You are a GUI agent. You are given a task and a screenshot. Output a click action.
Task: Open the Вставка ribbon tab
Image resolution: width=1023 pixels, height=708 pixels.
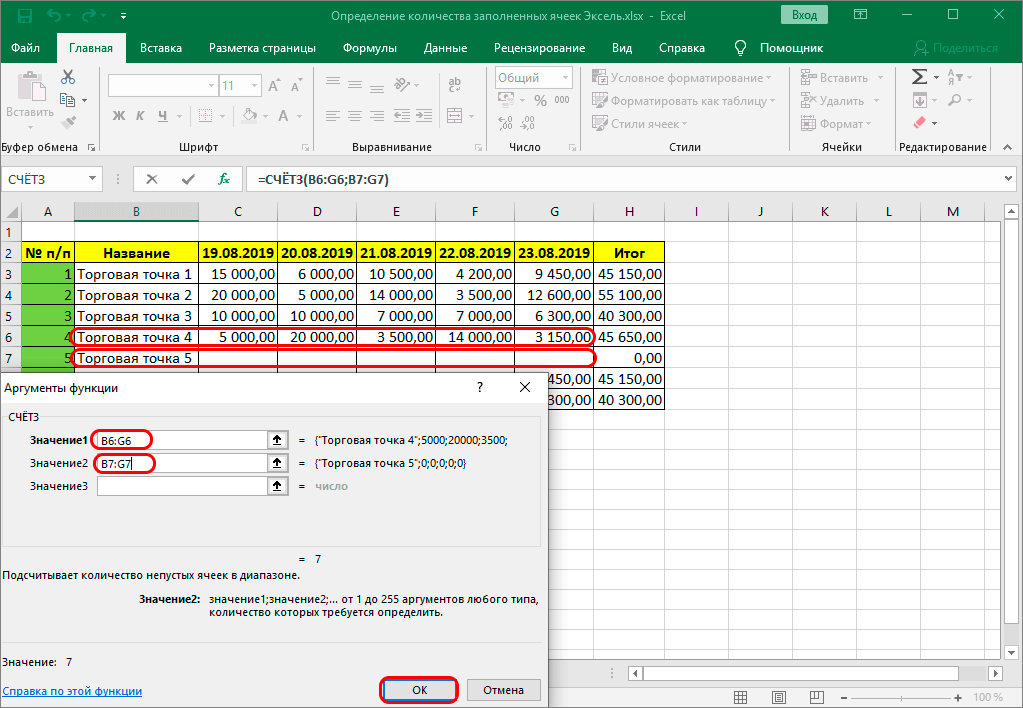(x=161, y=48)
